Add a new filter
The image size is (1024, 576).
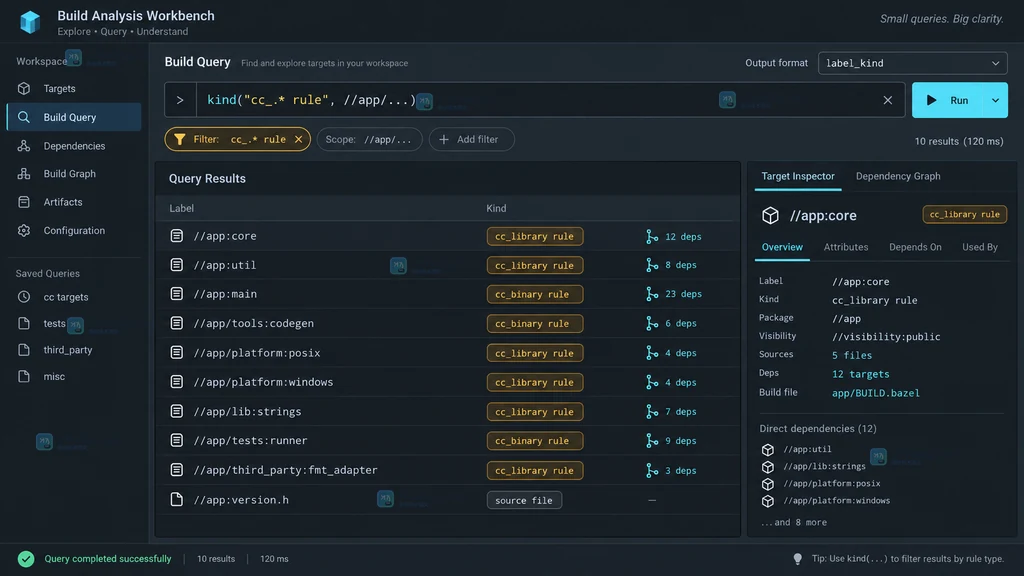point(471,139)
